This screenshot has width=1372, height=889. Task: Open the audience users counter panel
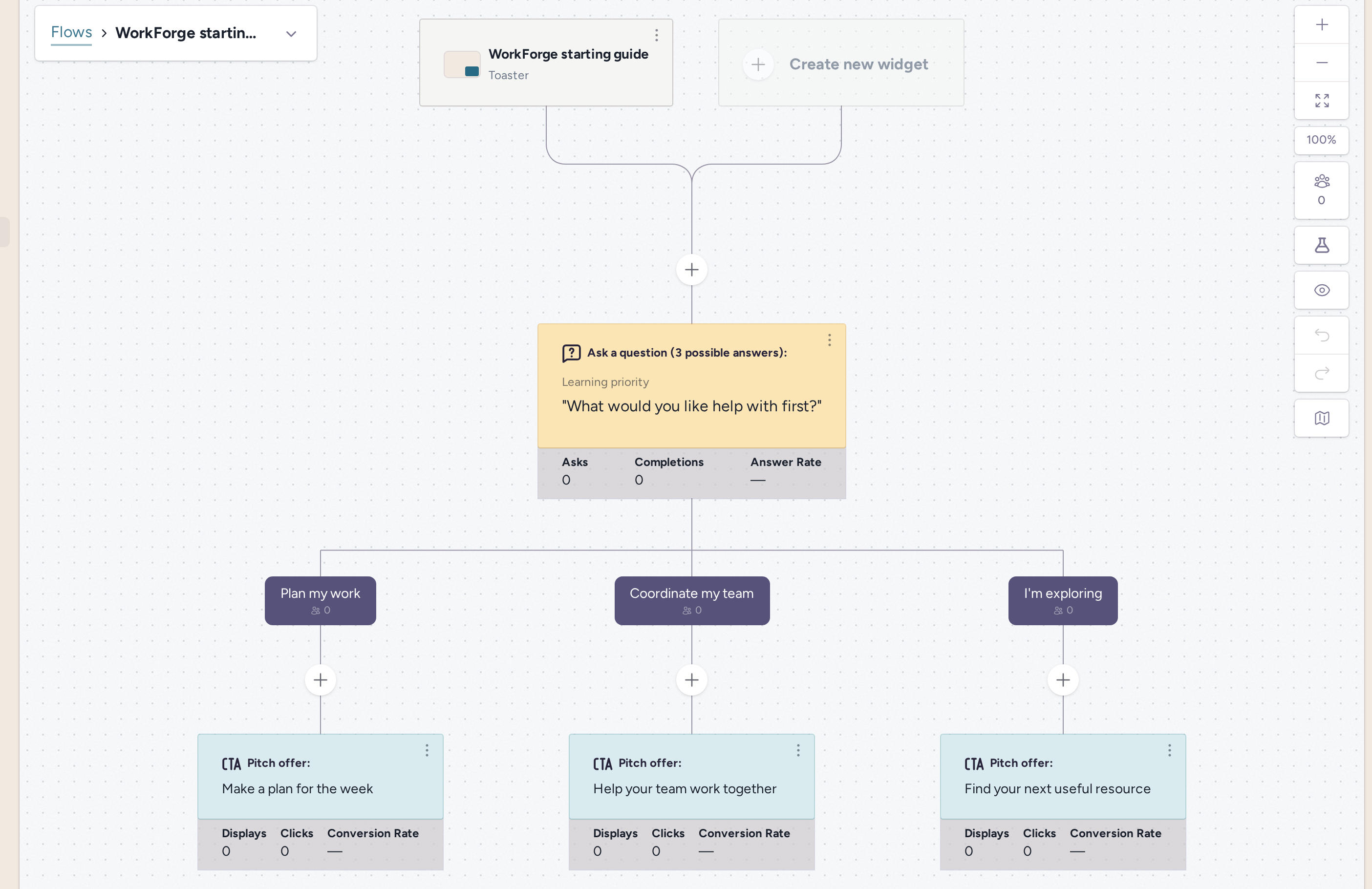1321,190
